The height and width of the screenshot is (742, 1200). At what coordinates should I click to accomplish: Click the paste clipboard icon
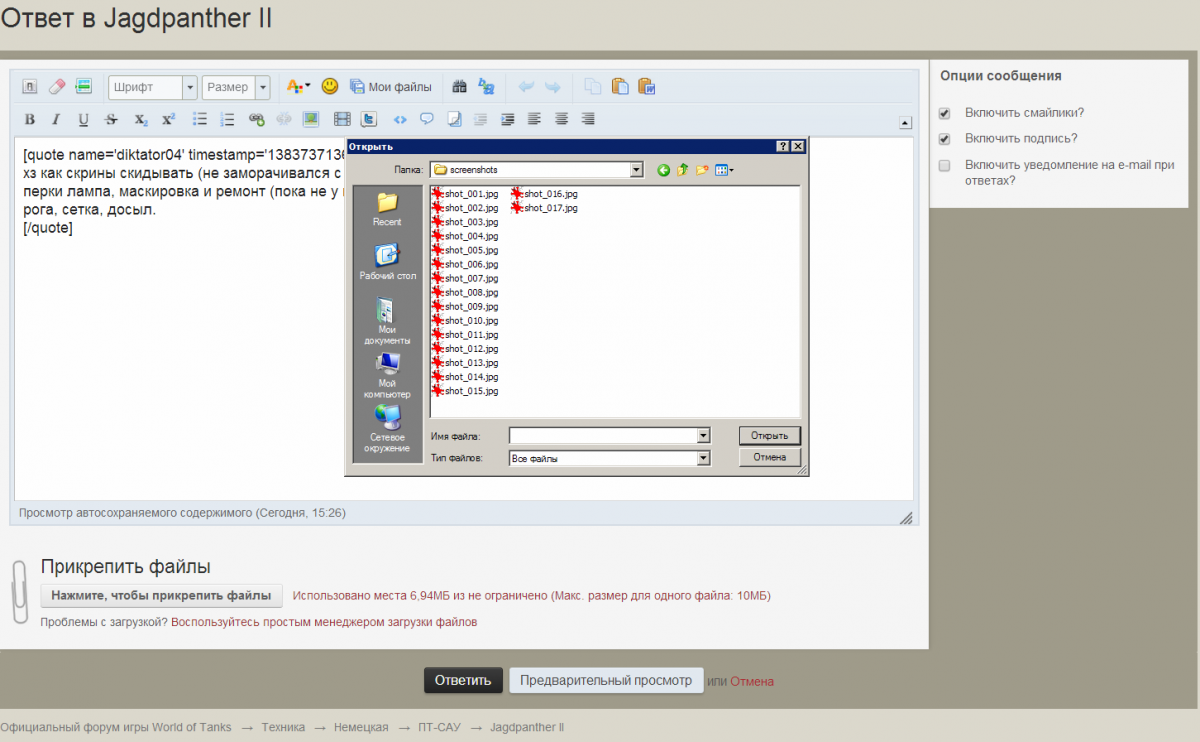(620, 87)
